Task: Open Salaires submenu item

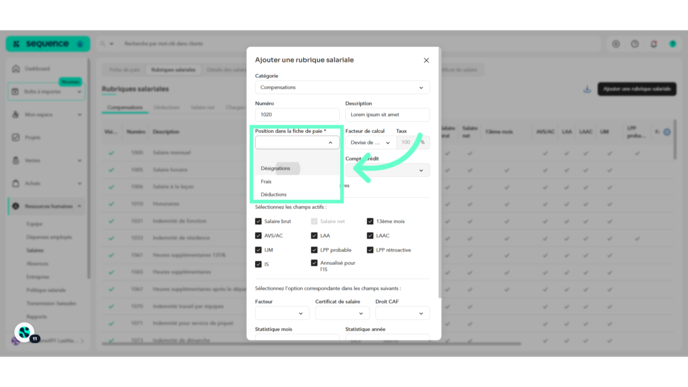Action: coord(35,251)
